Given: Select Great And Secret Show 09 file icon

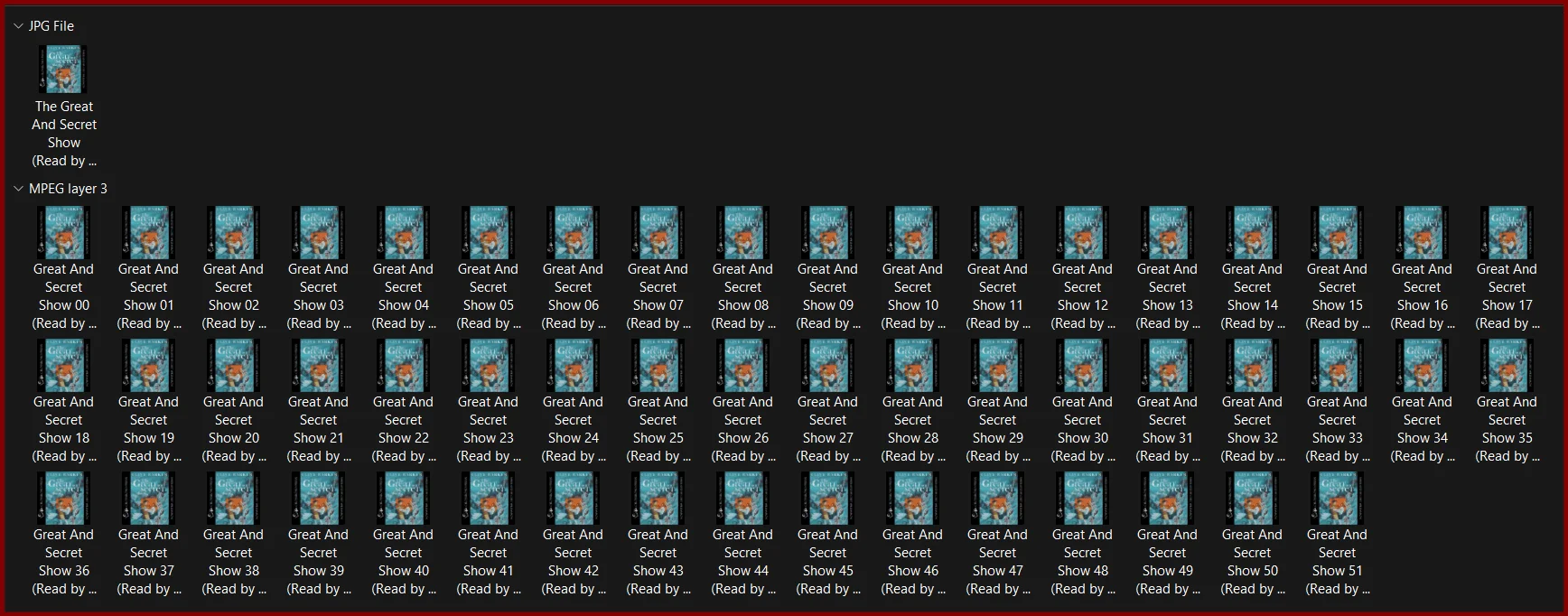Looking at the screenshot, I should (x=828, y=232).
